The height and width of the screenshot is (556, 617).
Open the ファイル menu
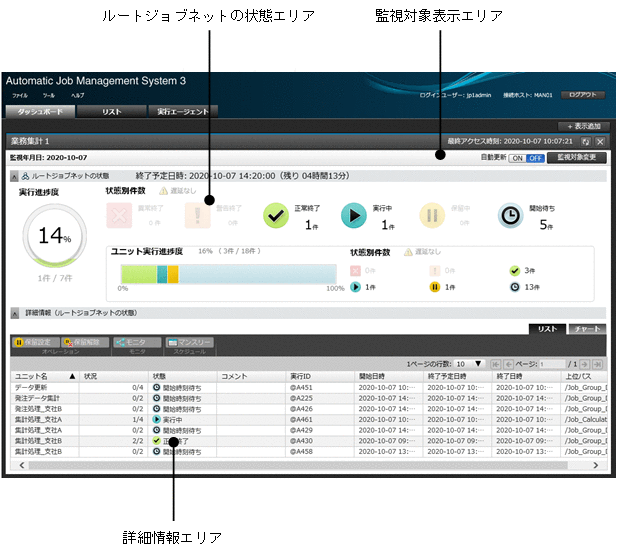(20, 94)
